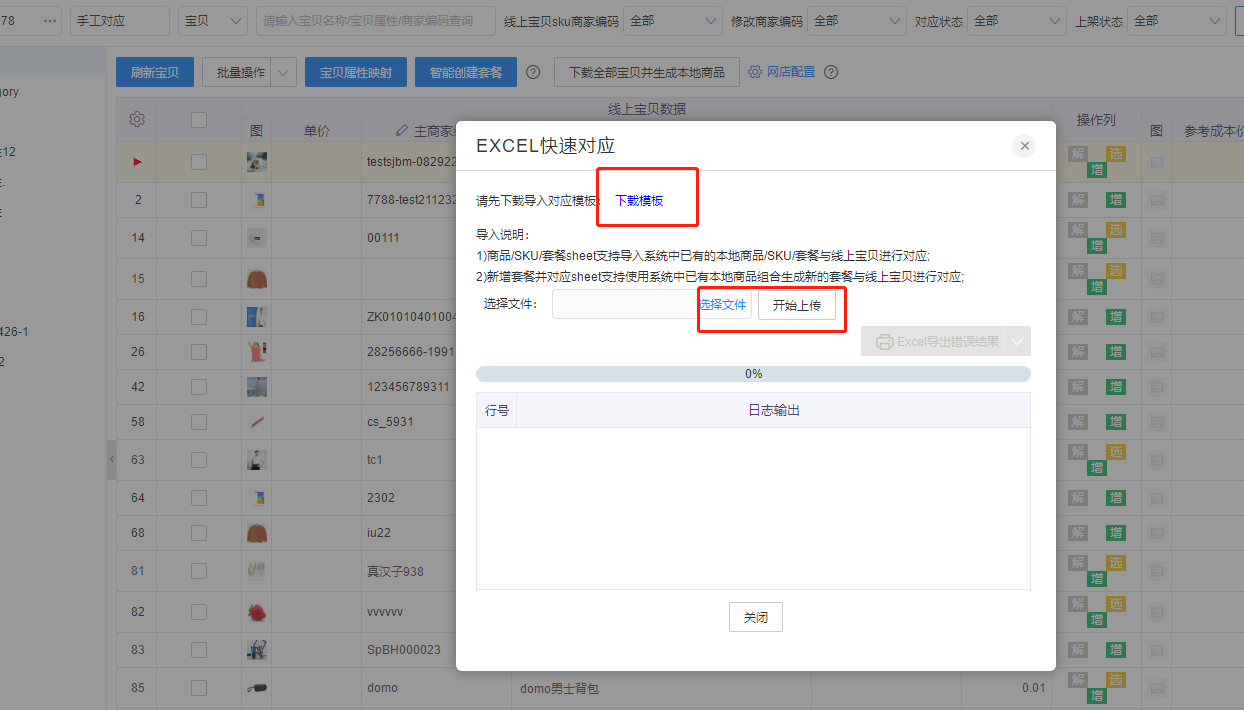1244x710 pixels.
Task: Click the help icon beside 网店配置
Action: pyautogui.click(x=830, y=72)
